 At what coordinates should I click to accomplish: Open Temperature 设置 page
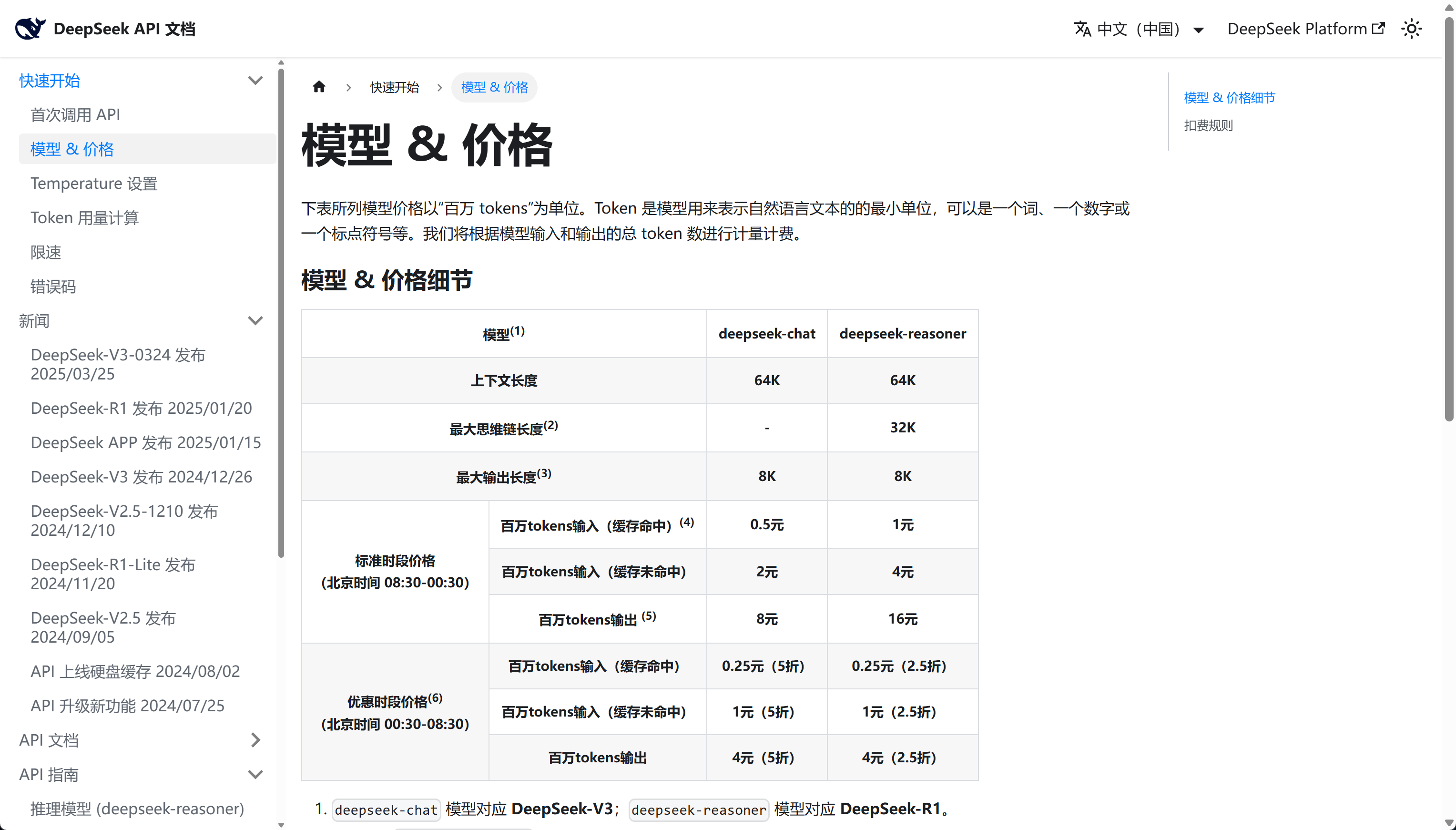(94, 184)
